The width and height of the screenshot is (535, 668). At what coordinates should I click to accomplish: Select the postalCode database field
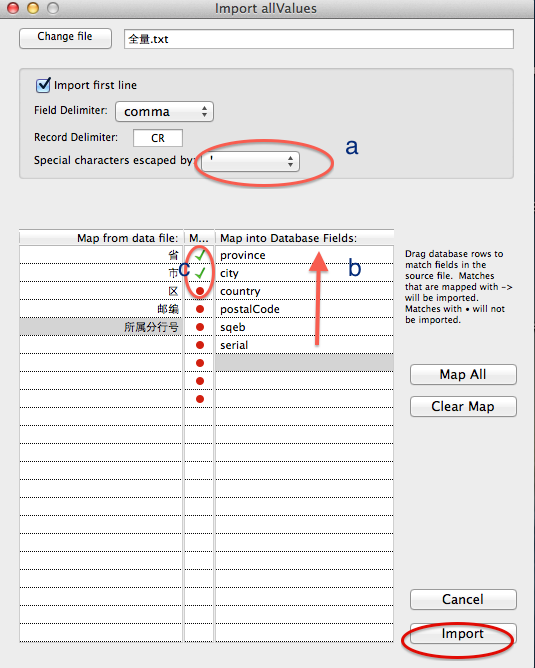305,308
